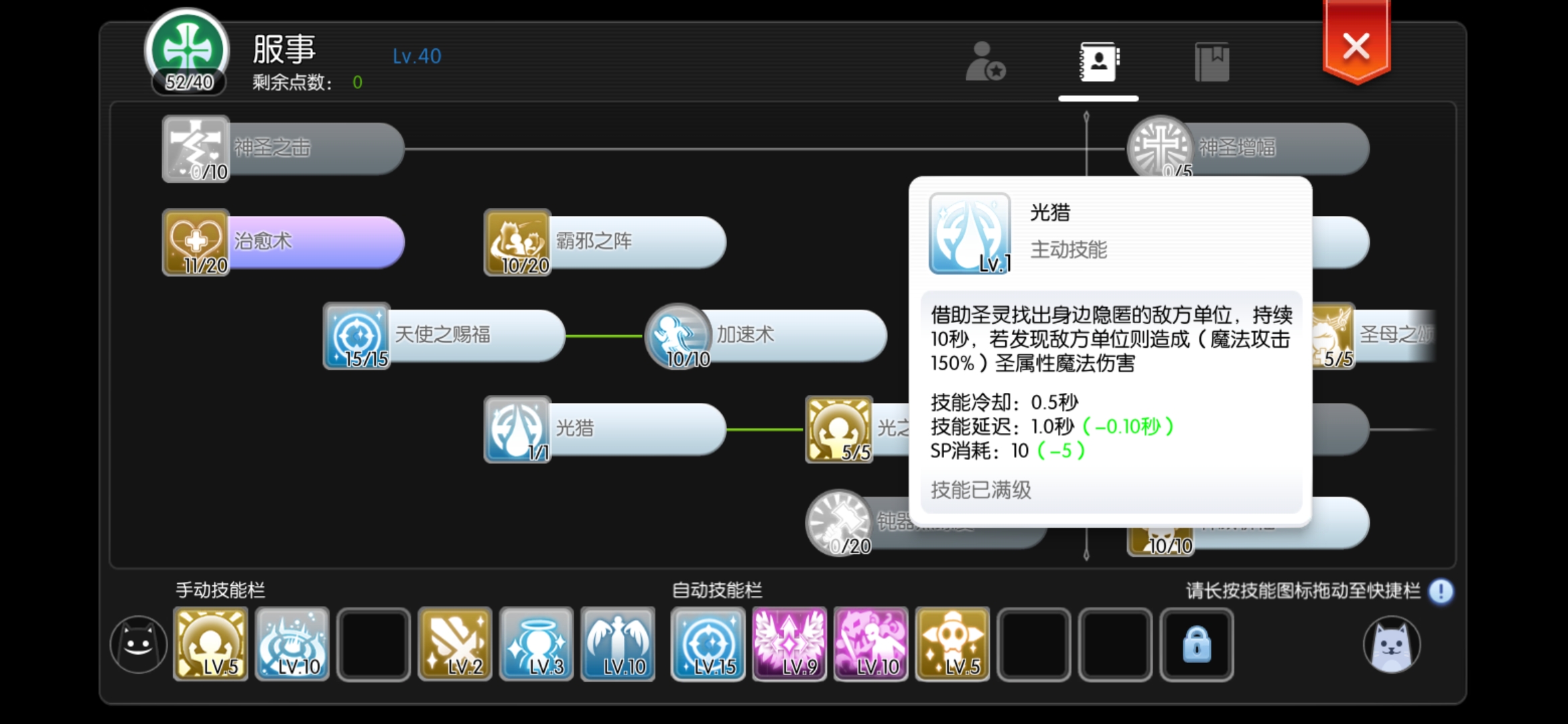Tap the blue info exclamation icon
The image size is (1568, 724).
pyautogui.click(x=1441, y=591)
